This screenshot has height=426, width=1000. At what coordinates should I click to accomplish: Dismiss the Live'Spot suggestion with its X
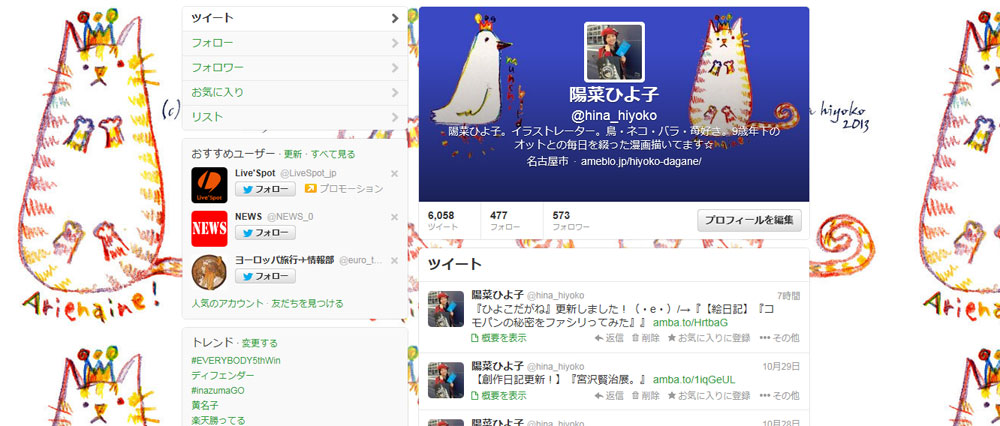point(394,174)
